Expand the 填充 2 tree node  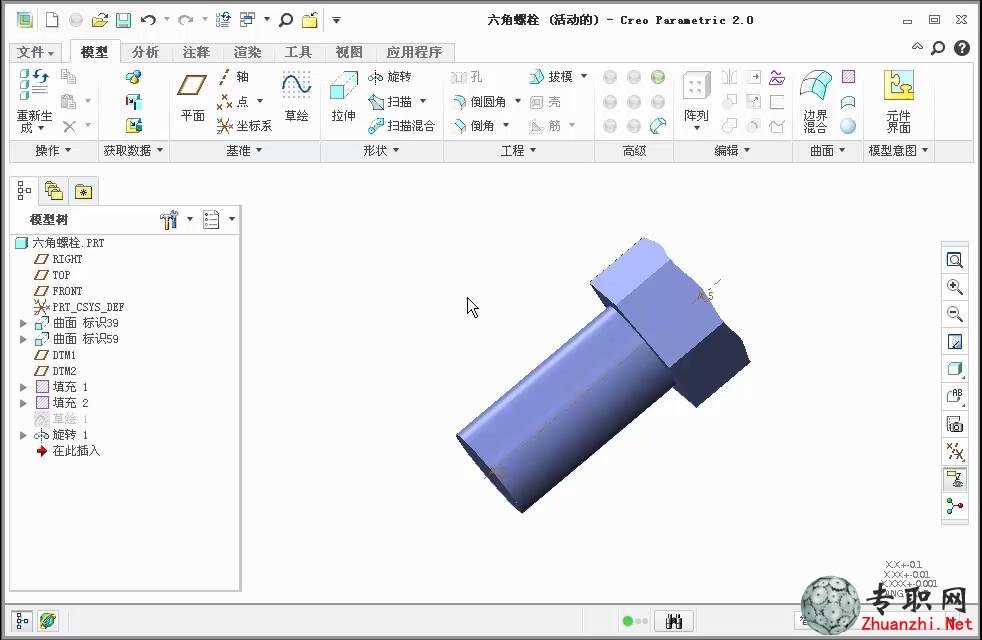23,403
